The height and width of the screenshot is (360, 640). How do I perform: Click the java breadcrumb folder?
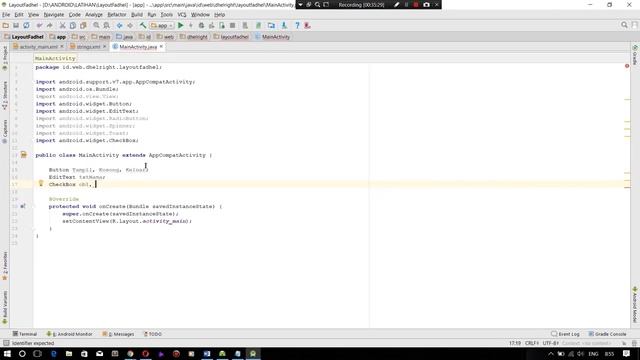124,37
